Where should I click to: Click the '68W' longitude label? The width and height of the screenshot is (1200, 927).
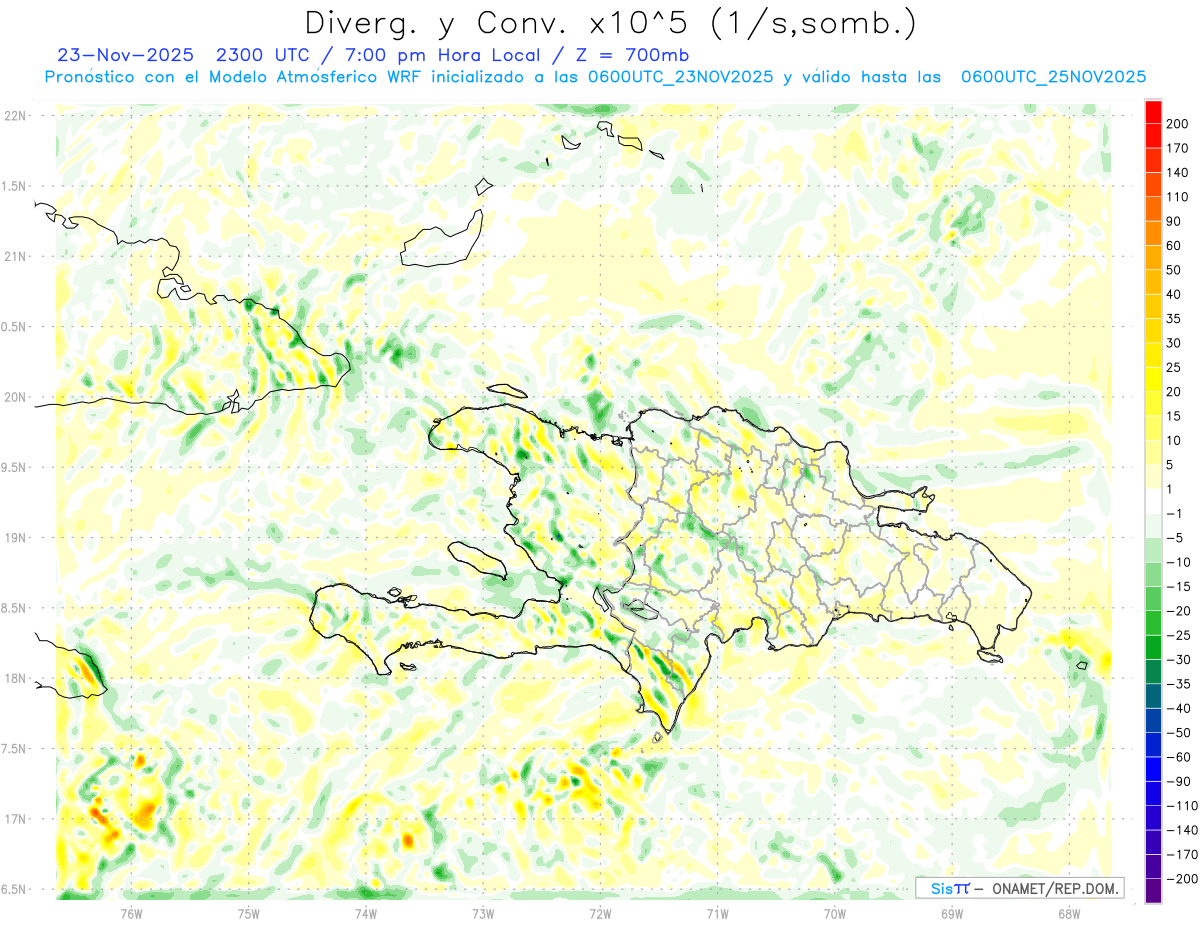1069,913
